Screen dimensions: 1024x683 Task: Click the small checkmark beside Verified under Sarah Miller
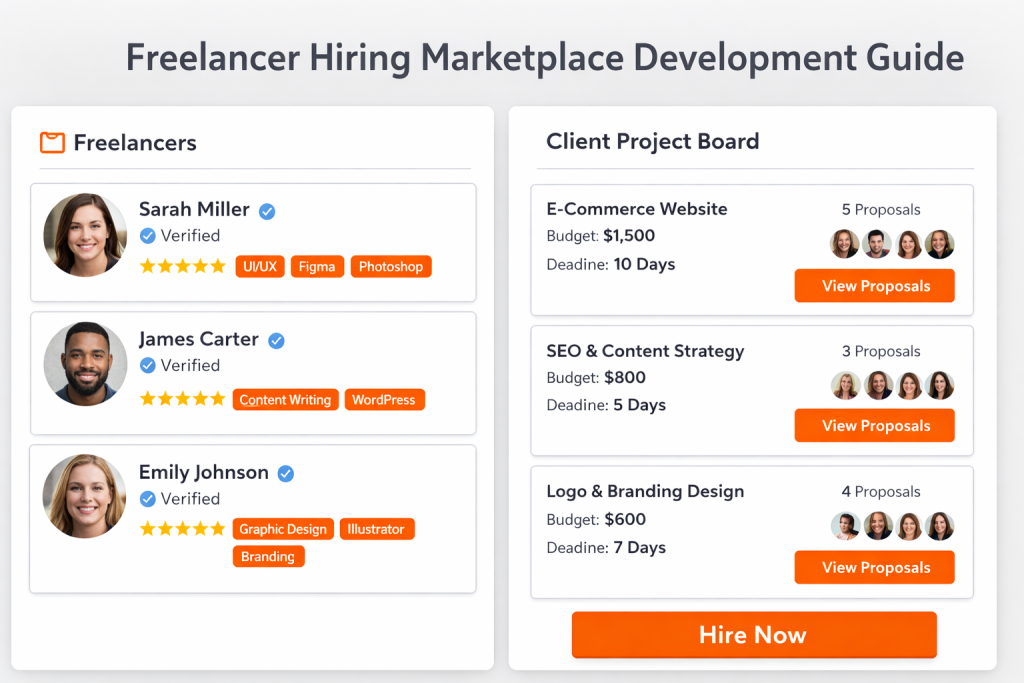coord(147,236)
